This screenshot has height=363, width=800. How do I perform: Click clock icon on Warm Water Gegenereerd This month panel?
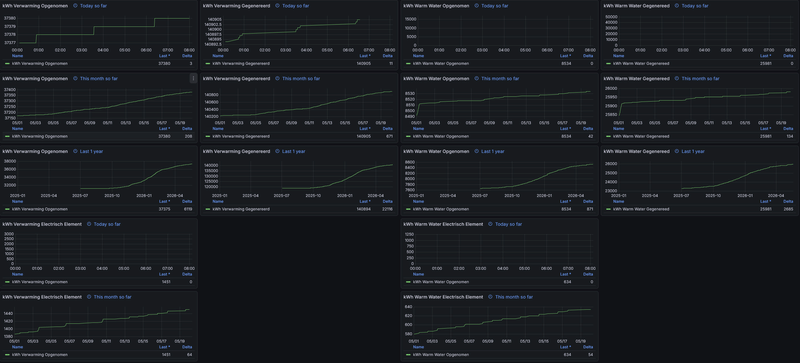click(677, 79)
